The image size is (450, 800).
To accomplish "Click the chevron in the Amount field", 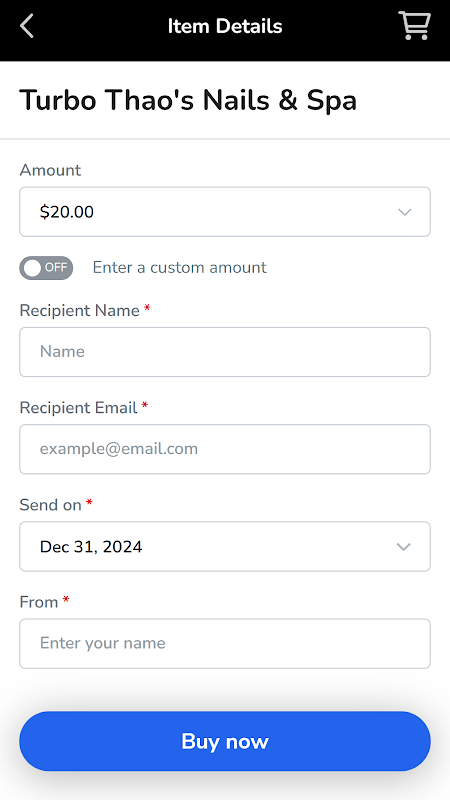I will tap(405, 212).
